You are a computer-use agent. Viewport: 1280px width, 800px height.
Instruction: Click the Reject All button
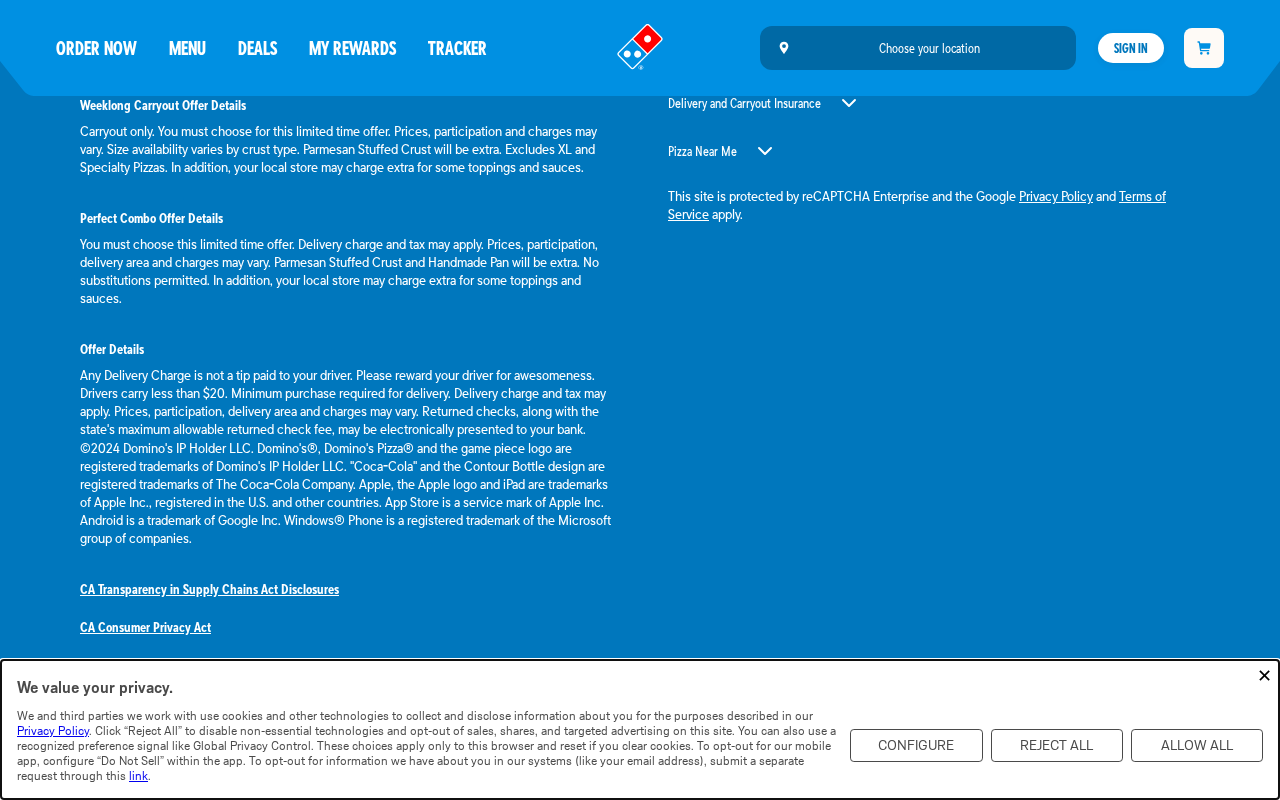(1057, 746)
